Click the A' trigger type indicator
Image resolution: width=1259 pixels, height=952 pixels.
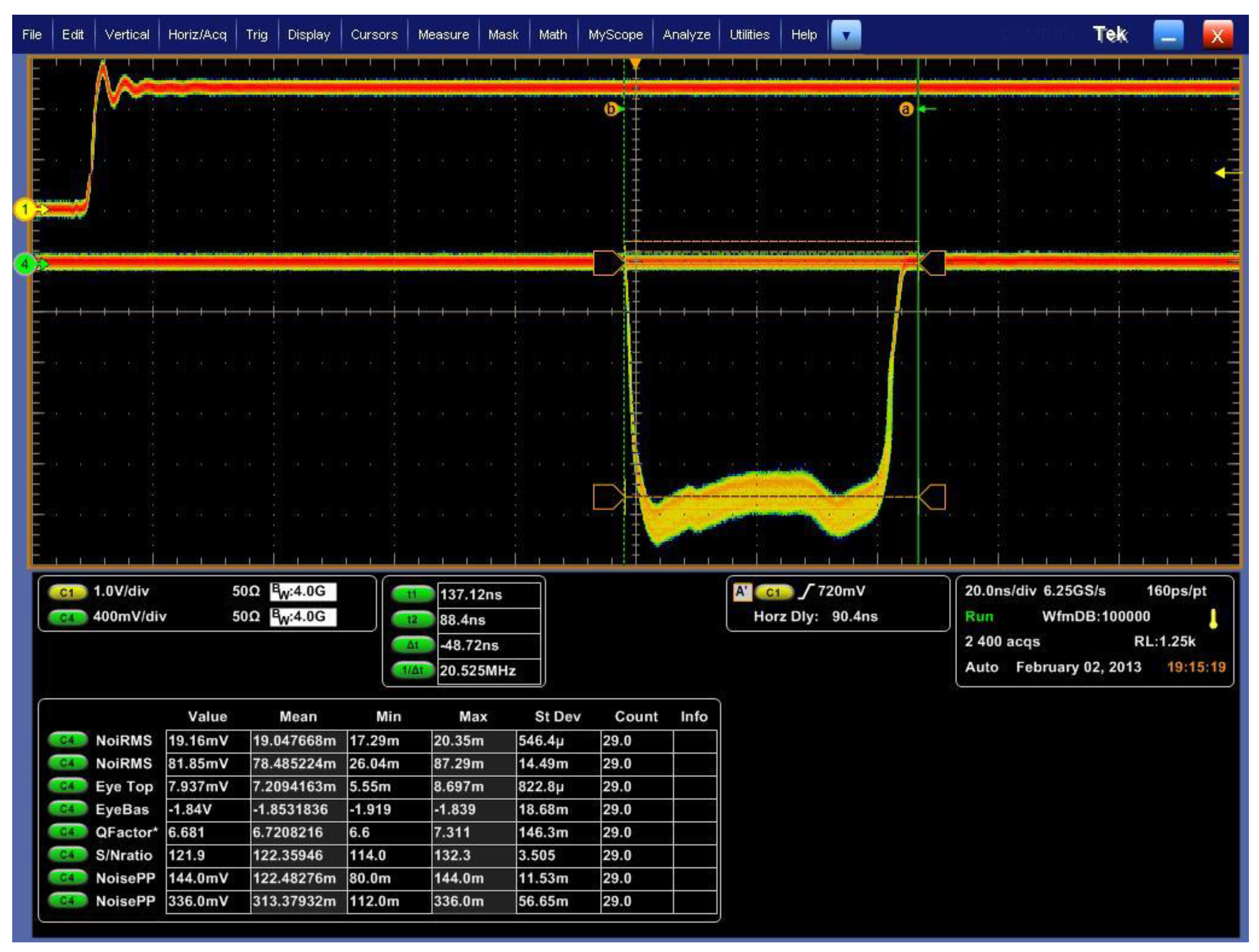pos(742,592)
